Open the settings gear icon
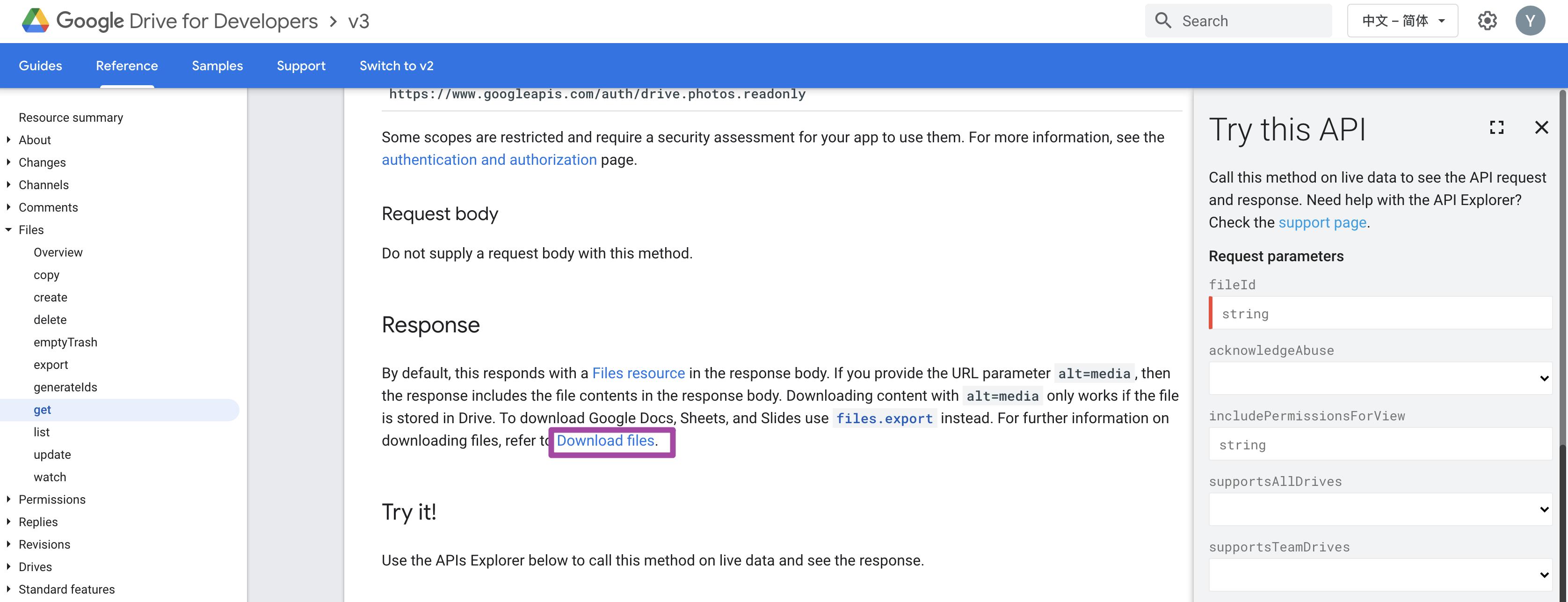This screenshot has height=602, width=1568. 1487,21
